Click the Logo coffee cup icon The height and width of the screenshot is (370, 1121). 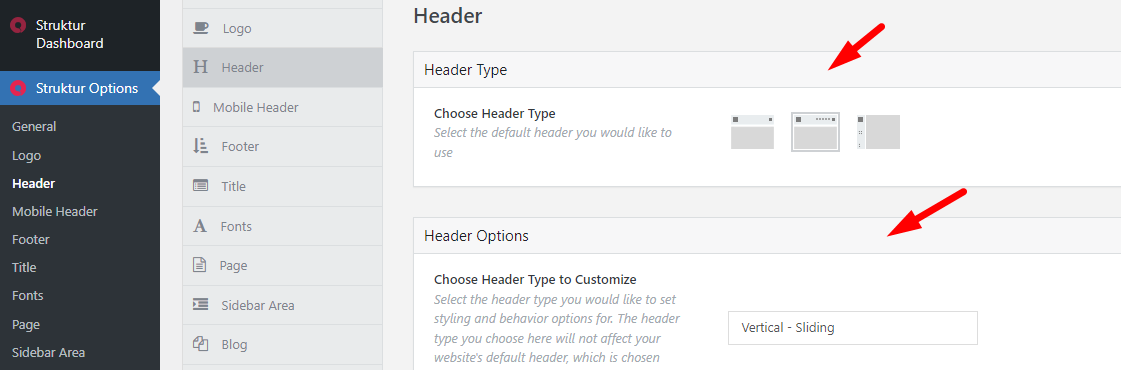click(x=201, y=28)
